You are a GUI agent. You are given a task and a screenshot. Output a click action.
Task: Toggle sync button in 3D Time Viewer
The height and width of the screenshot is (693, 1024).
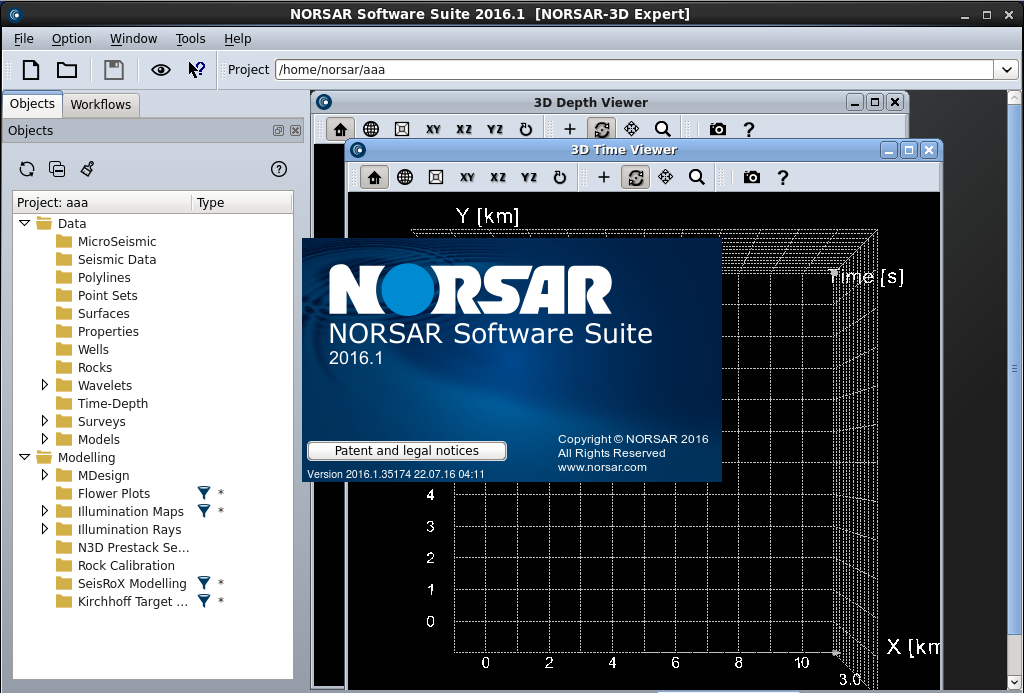click(x=635, y=177)
